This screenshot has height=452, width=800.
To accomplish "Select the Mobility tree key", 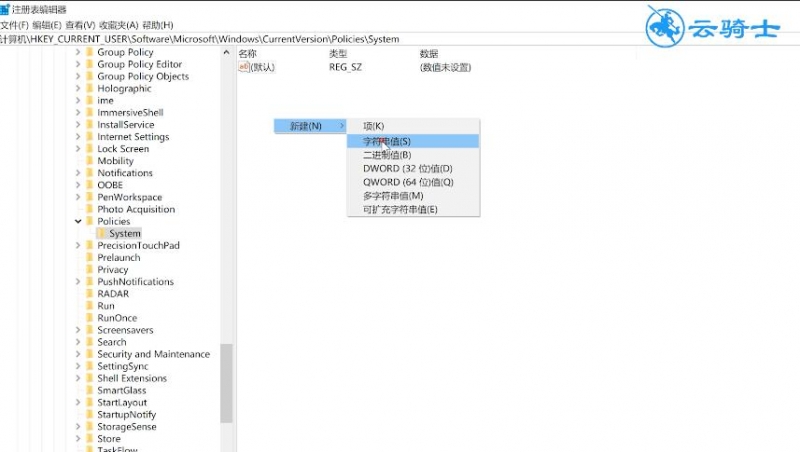I will [115, 161].
